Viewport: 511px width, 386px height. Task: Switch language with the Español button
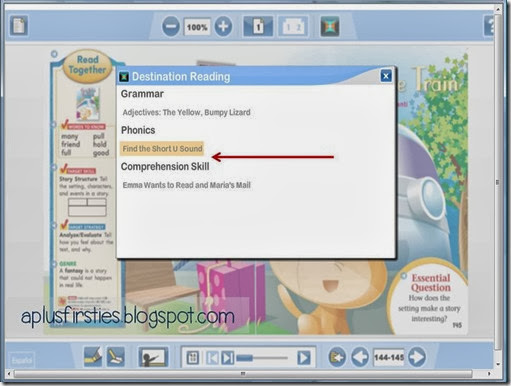(22, 360)
